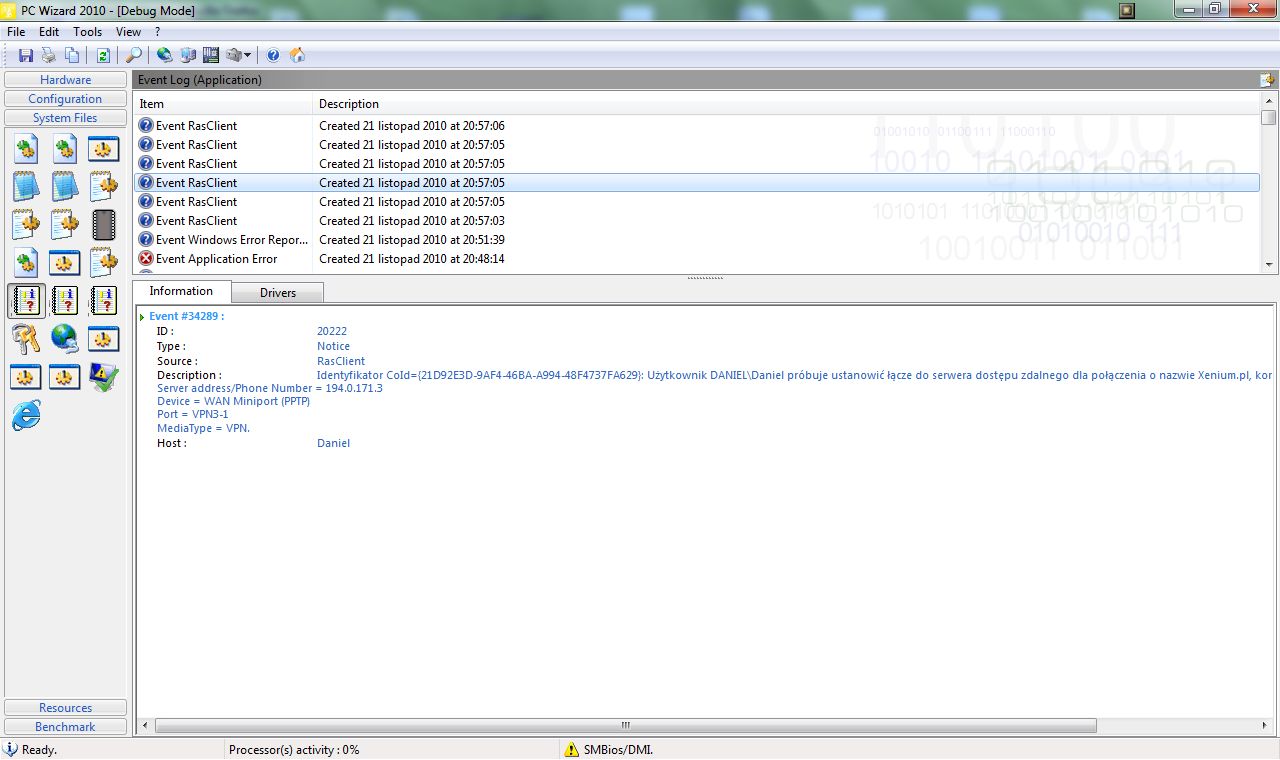Open the Hardware category
This screenshot has width=1280, height=760.
[x=66, y=80]
